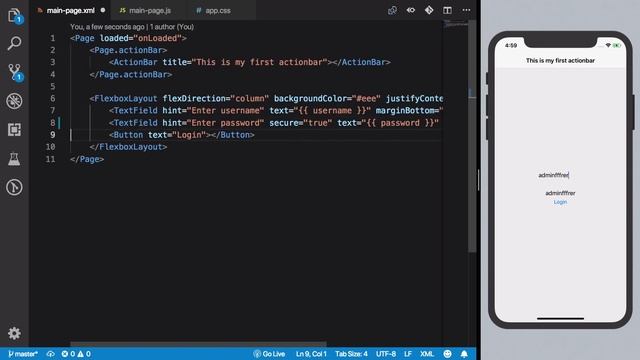Split the editor to the right

447,10
